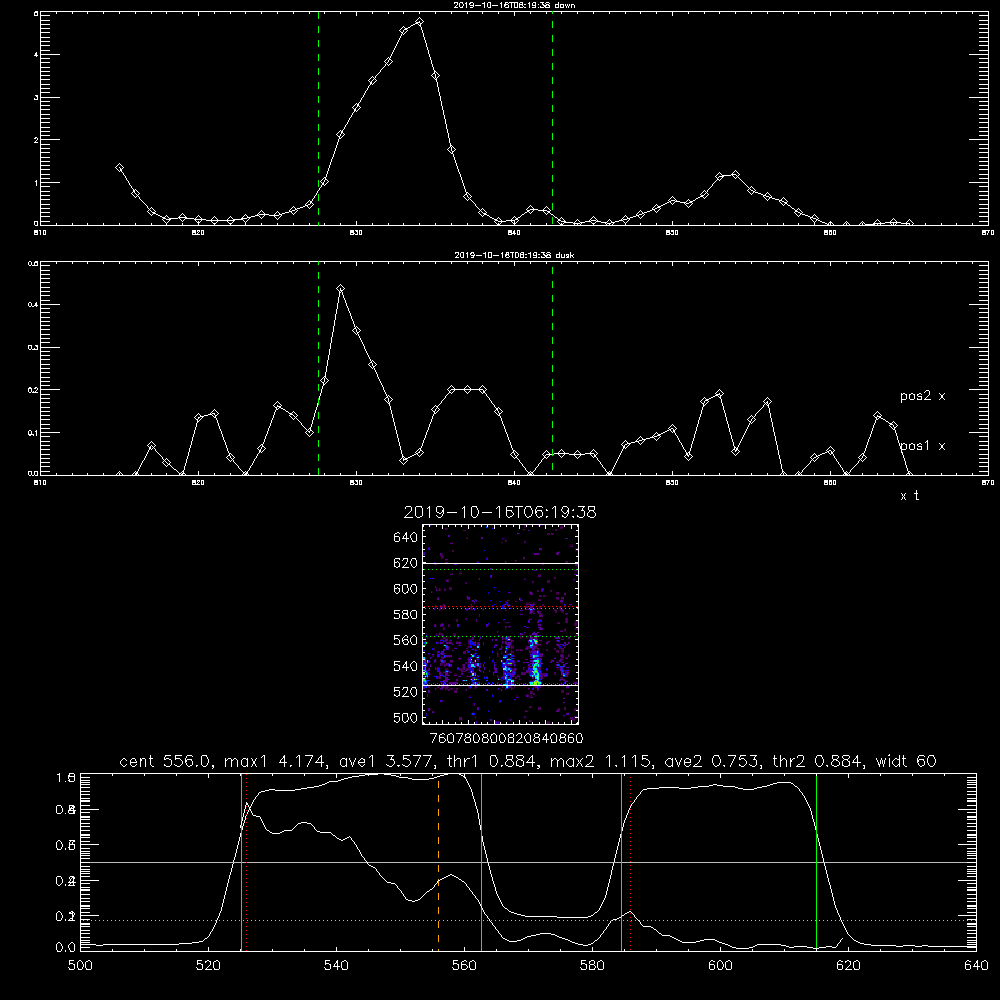
Task: Click the bottom plot x-axis label 600
Action: click(x=721, y=966)
